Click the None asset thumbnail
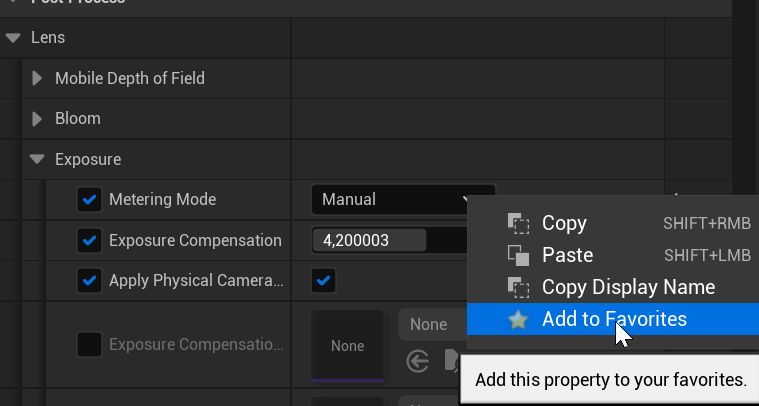Viewport: 759px width, 406px height. click(347, 345)
